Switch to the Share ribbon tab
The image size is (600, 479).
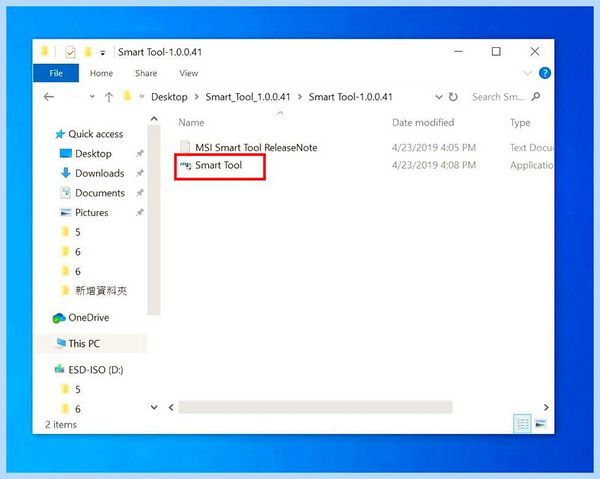coord(146,73)
